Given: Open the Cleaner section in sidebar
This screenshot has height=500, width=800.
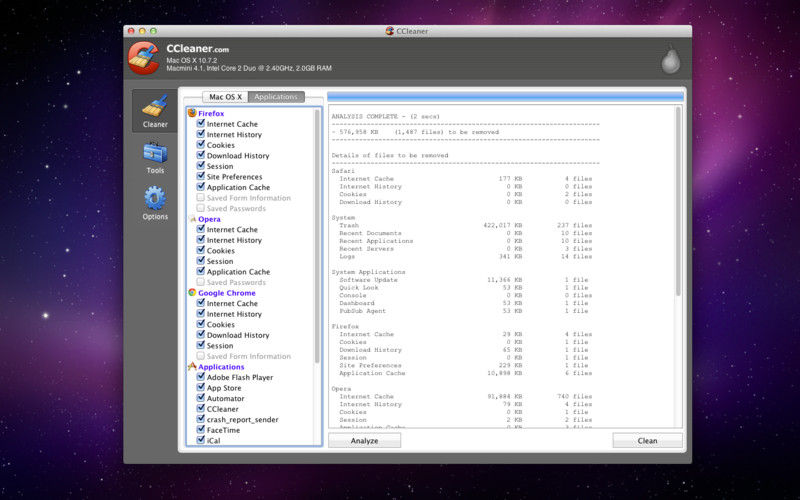Looking at the screenshot, I should [154, 112].
